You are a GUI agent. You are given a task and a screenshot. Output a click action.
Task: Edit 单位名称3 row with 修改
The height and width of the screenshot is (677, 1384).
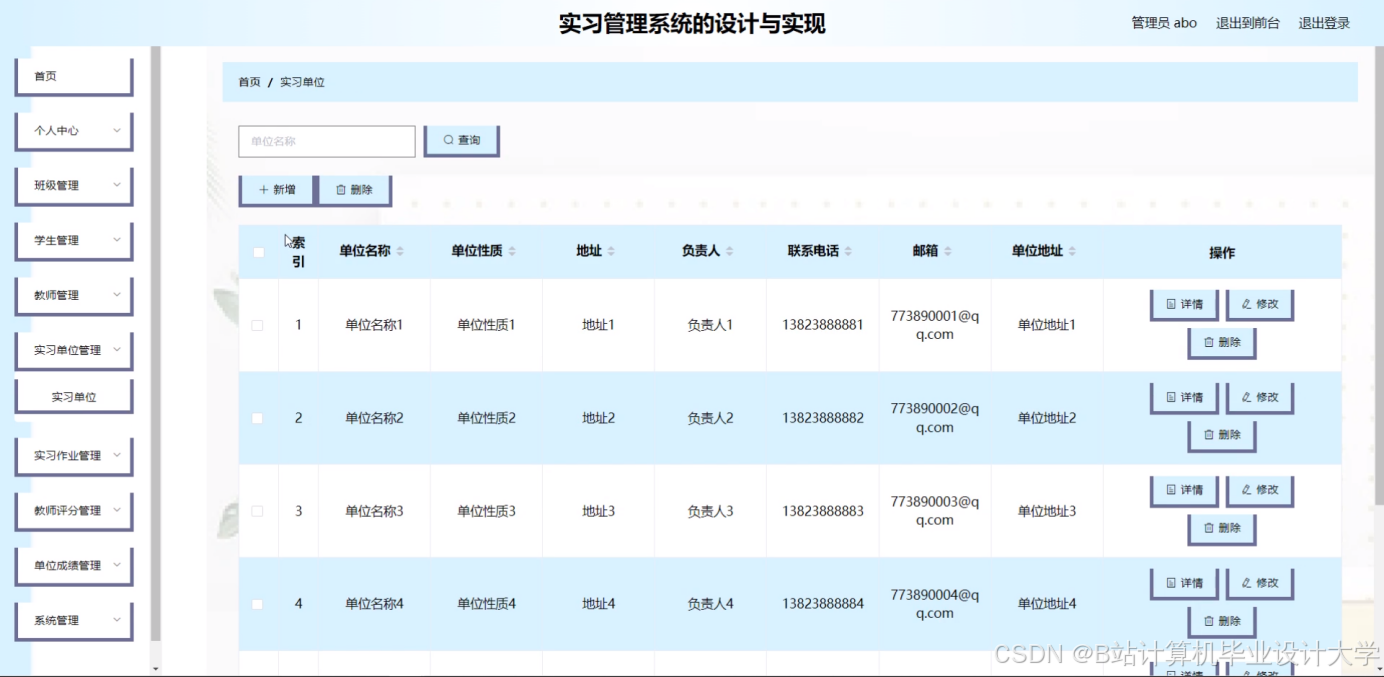click(1260, 490)
